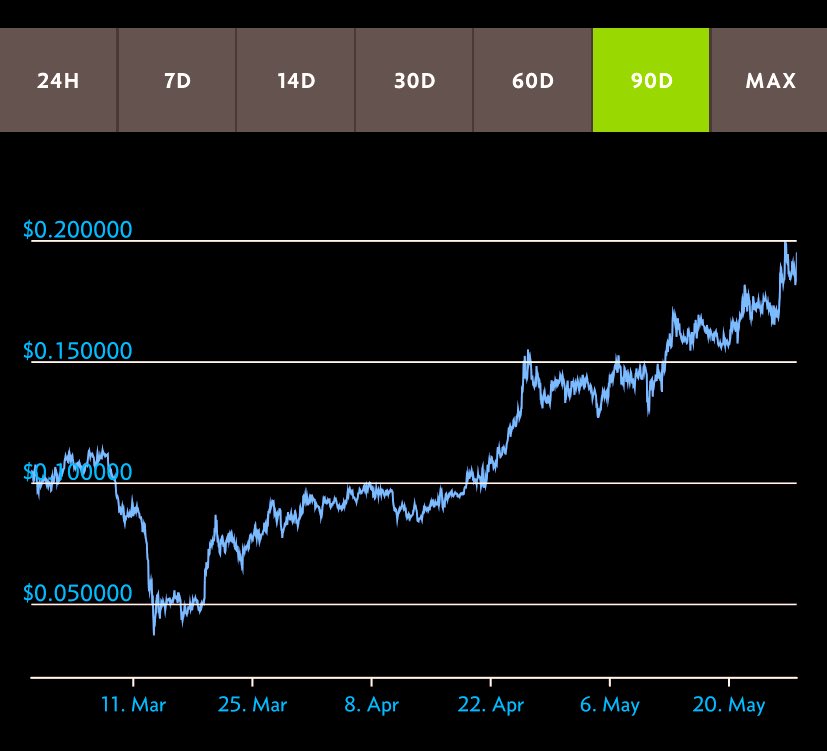This screenshot has height=751, width=827.
Task: Click the price line peak near $0.200000
Action: pyautogui.click(x=785, y=244)
